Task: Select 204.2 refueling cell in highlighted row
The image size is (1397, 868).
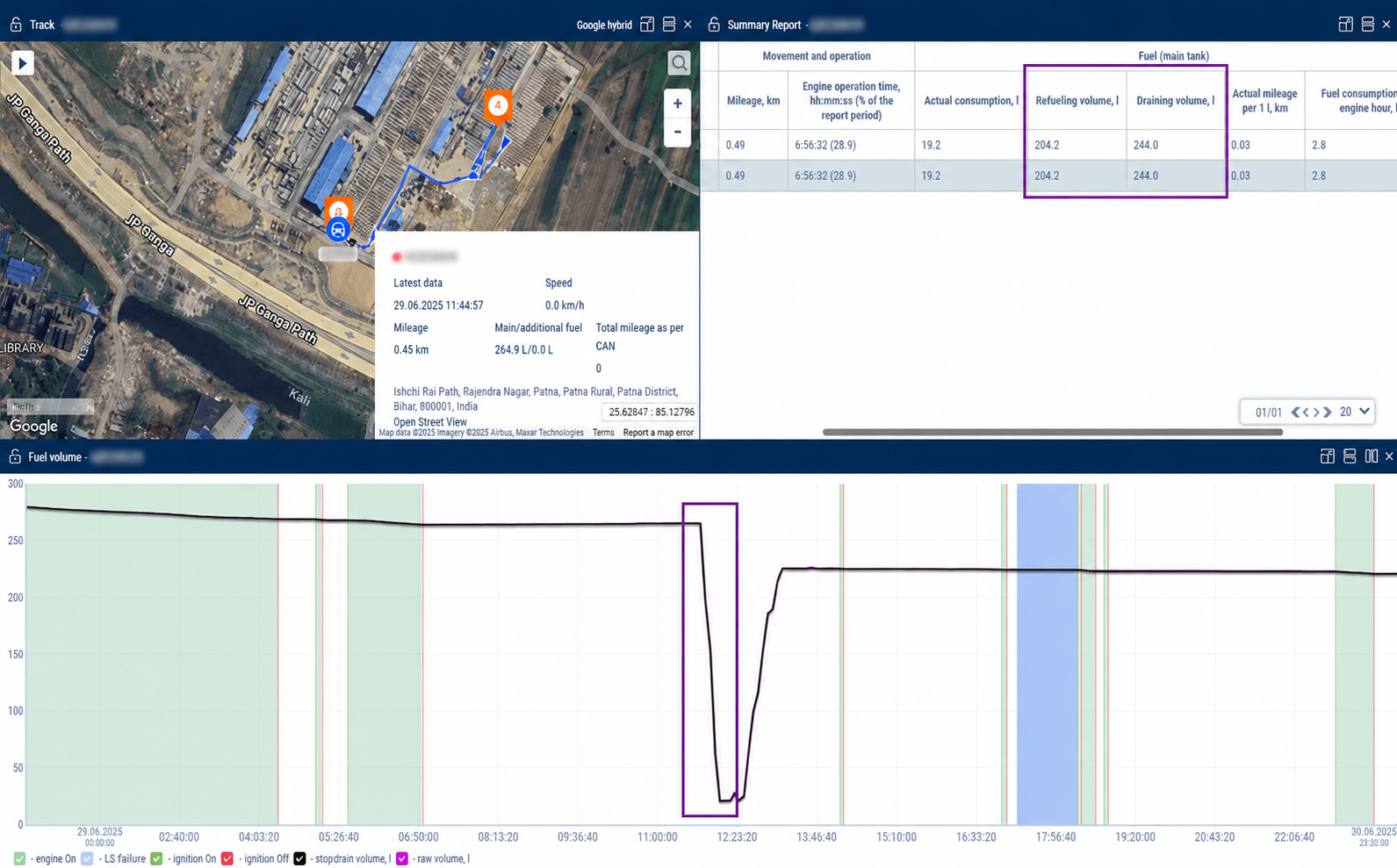Action: 1077,176
